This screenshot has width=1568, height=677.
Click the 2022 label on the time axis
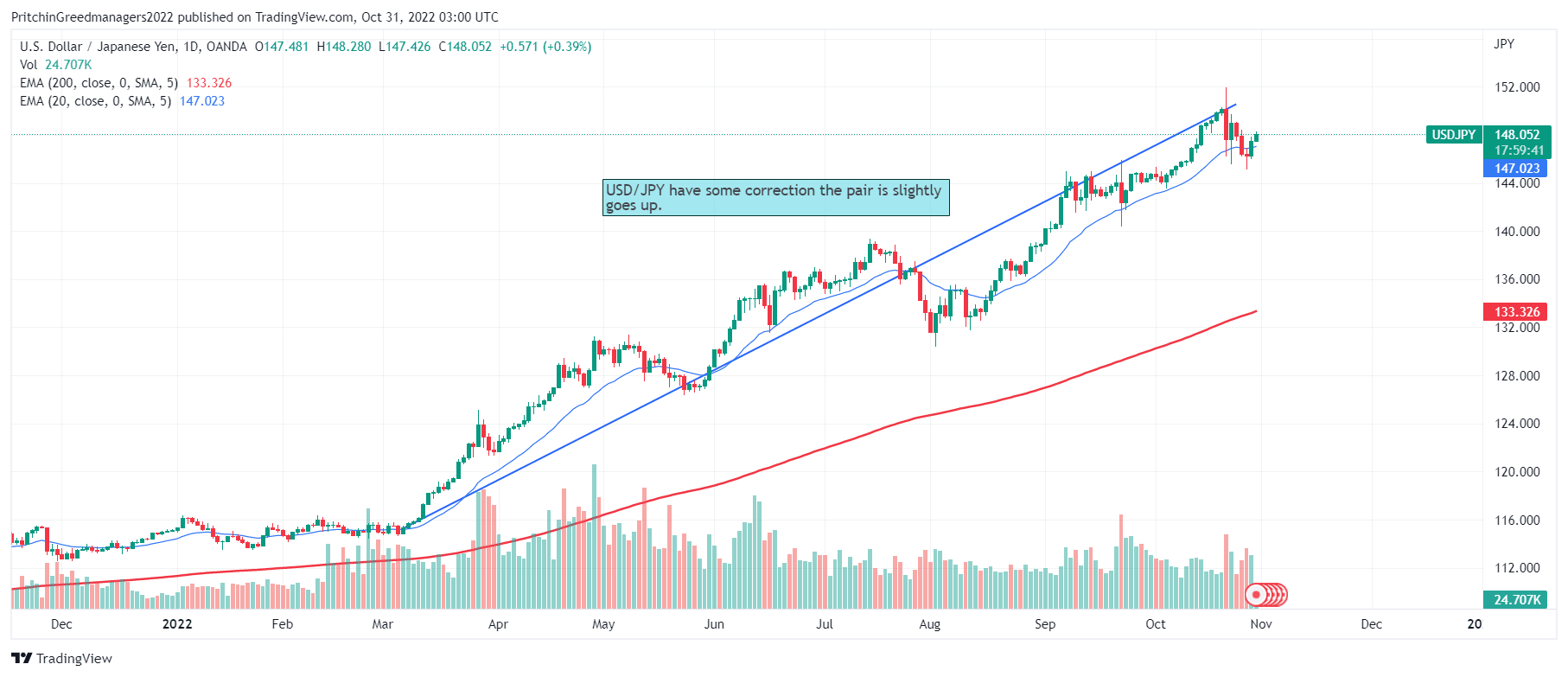(177, 623)
